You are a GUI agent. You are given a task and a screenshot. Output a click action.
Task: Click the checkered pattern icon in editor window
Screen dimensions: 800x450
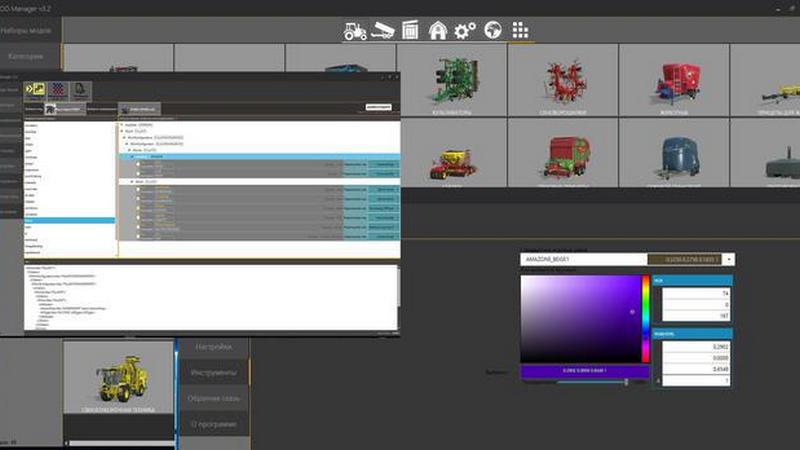(x=58, y=89)
